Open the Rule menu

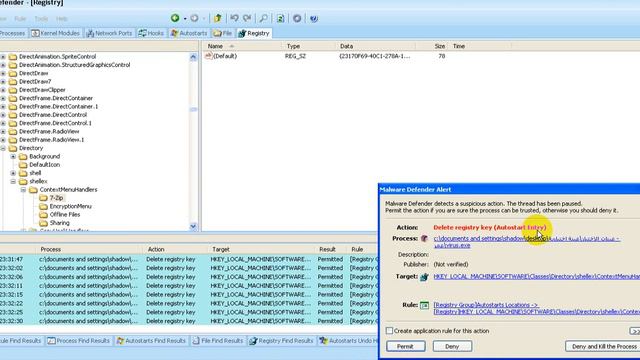point(20,19)
